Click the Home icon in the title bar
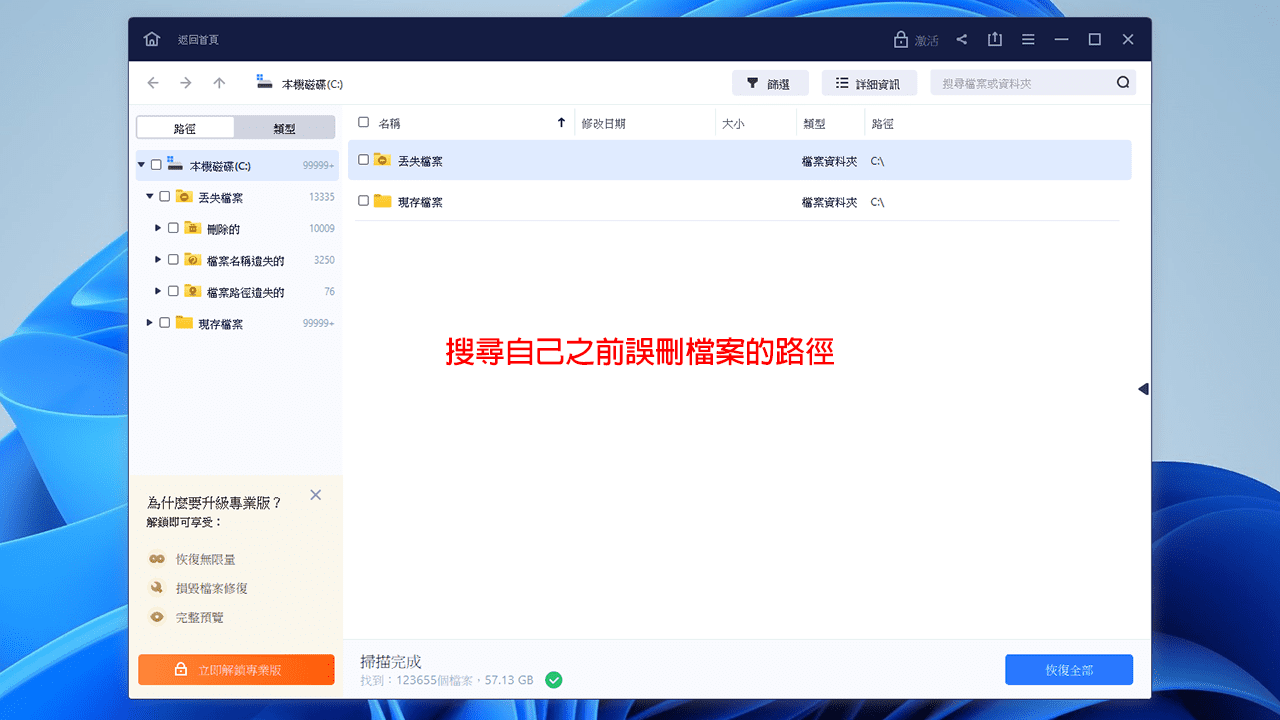The width and height of the screenshot is (1280, 720). coord(151,39)
